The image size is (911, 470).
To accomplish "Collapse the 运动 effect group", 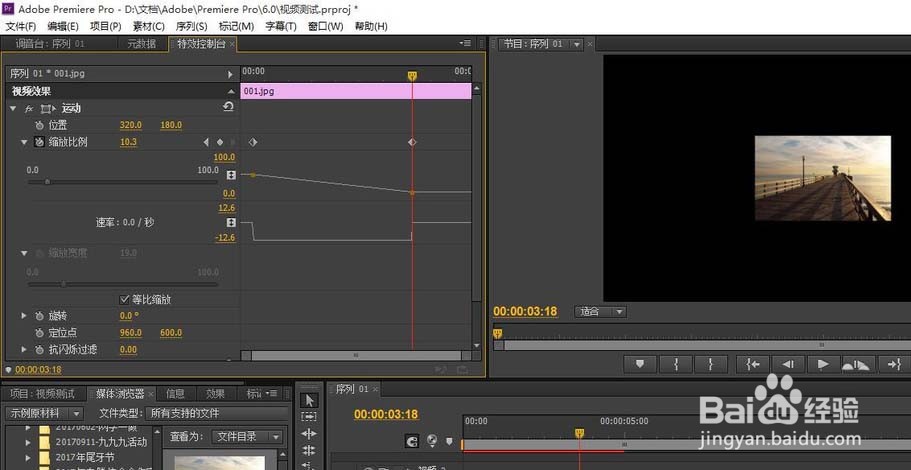I will click(x=13, y=109).
